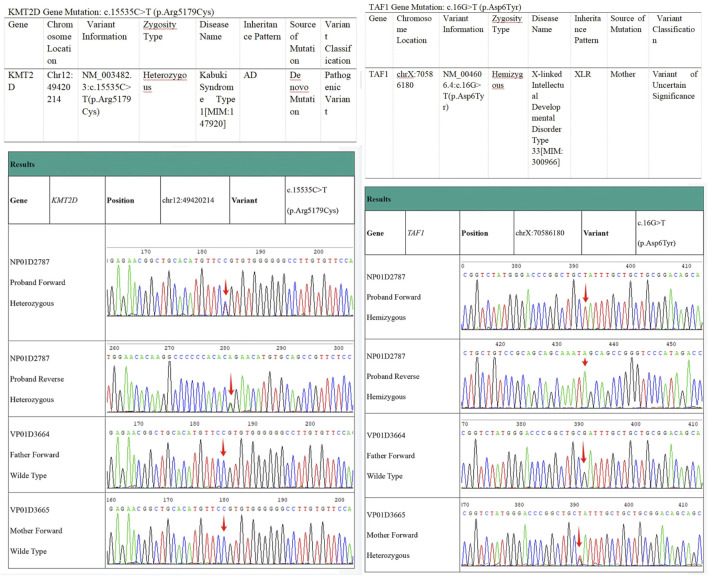The height and width of the screenshot is (576, 708).
Task: Click red arrow in KMT2D Proband Forward chromatogram
Action: tap(226, 288)
